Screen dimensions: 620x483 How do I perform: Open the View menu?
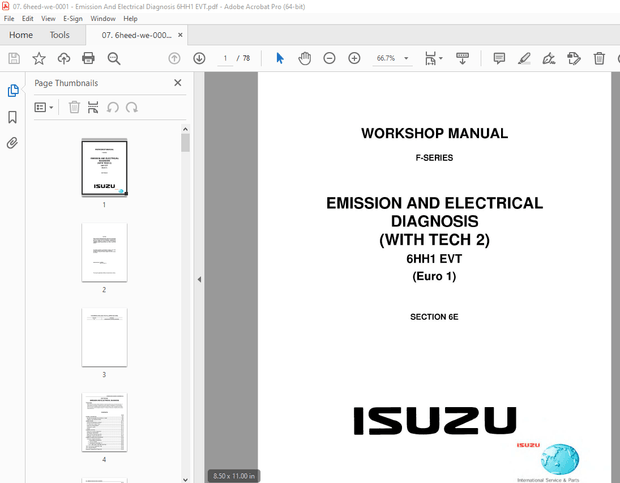point(48,19)
